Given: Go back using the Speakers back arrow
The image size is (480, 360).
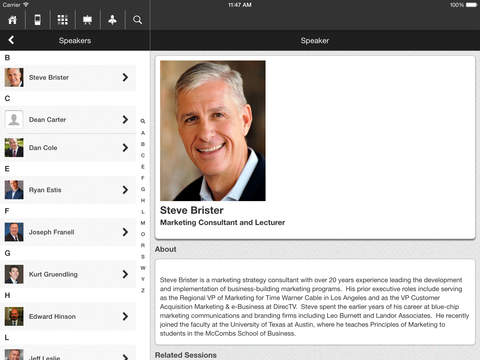Looking at the screenshot, I should [11, 40].
